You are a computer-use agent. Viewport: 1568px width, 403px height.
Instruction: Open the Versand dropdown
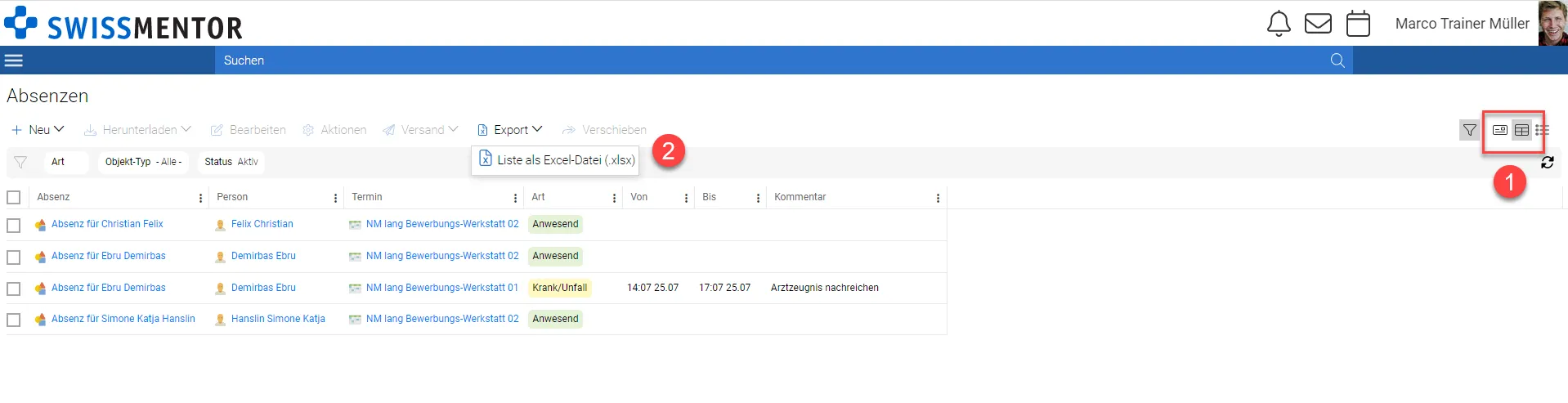[420, 130]
